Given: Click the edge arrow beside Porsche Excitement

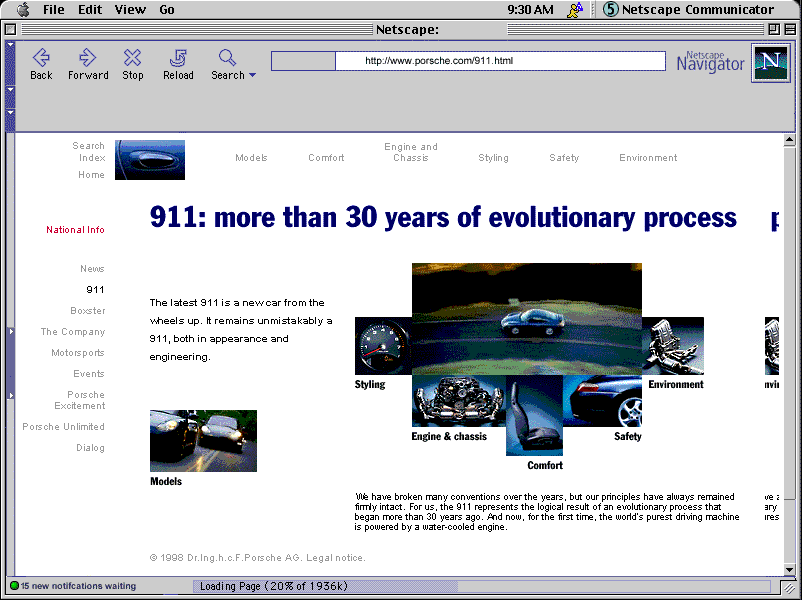Looking at the screenshot, I should point(11,395).
